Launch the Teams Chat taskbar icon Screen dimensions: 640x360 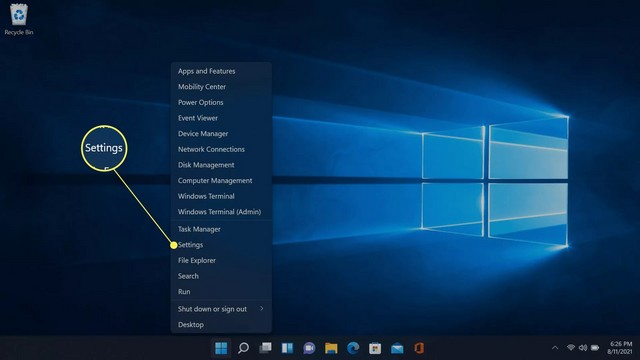click(309, 348)
